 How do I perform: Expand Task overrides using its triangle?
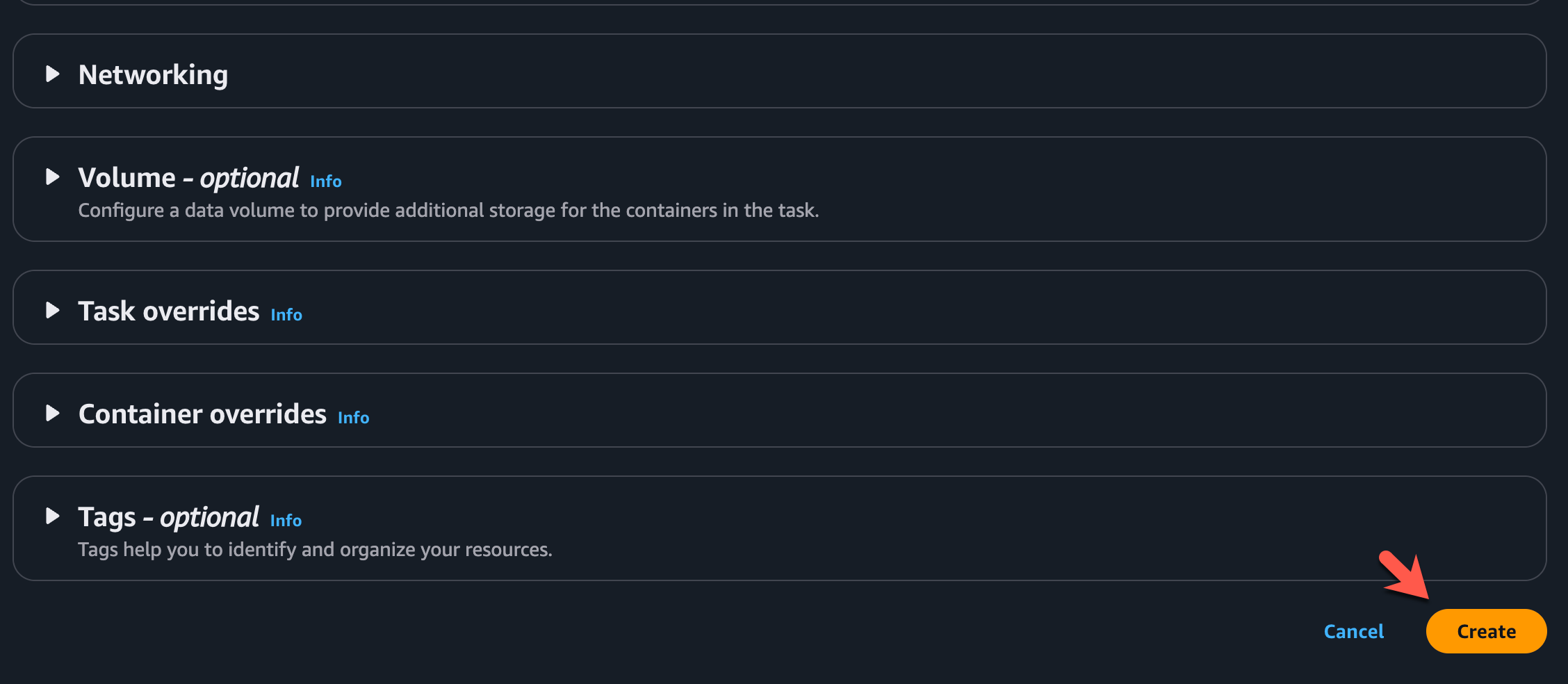click(x=52, y=310)
